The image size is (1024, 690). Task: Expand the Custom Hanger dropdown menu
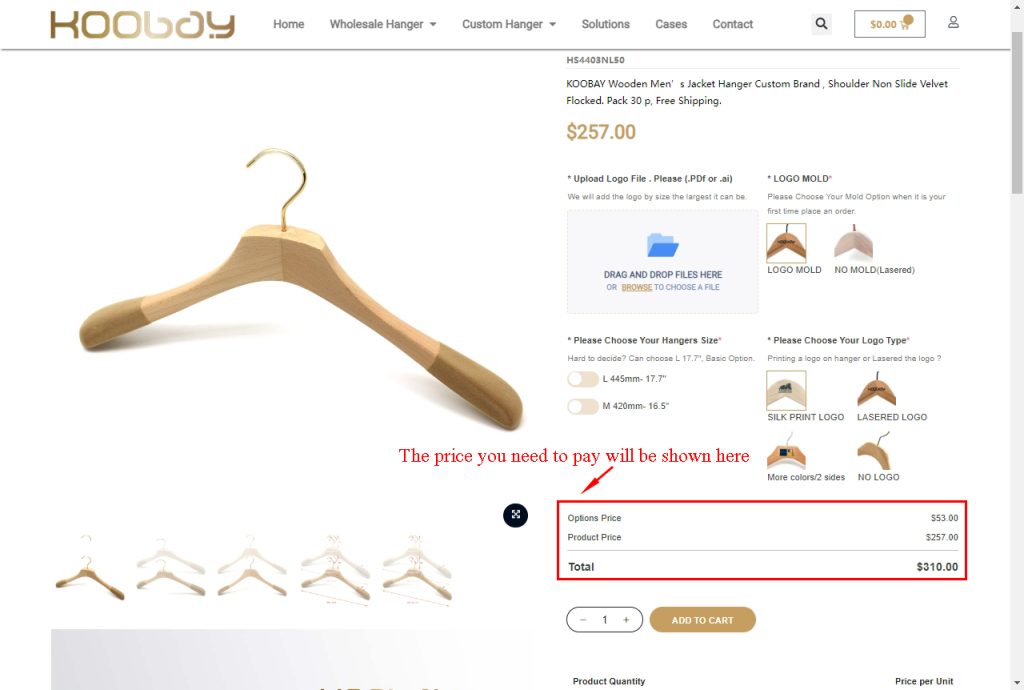(x=509, y=24)
